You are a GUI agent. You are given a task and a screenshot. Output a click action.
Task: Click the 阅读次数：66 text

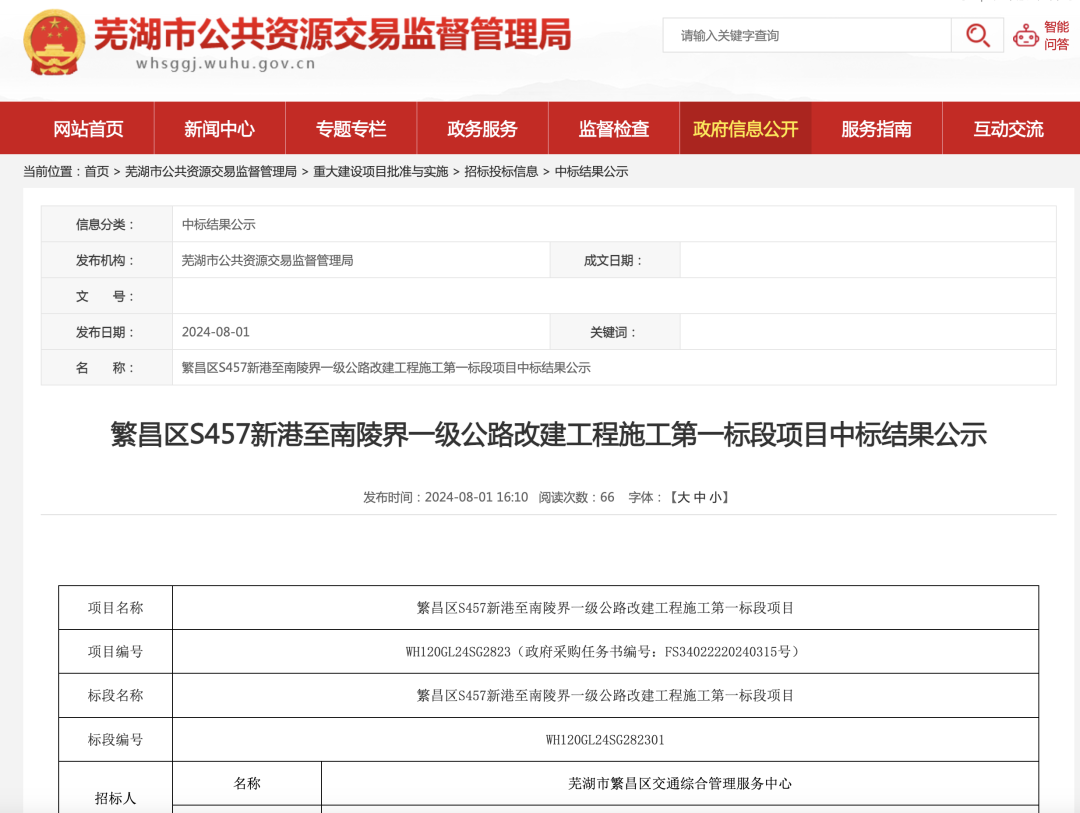(x=577, y=497)
